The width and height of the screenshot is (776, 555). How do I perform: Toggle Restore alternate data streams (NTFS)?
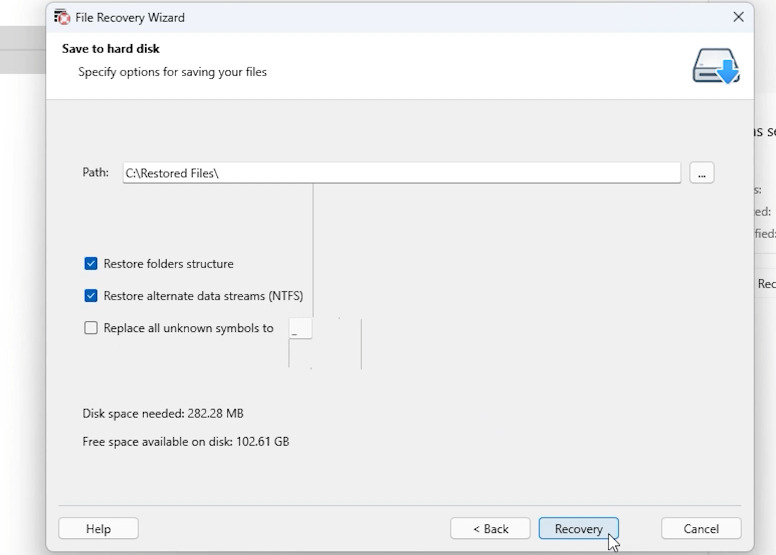pyautogui.click(x=91, y=296)
